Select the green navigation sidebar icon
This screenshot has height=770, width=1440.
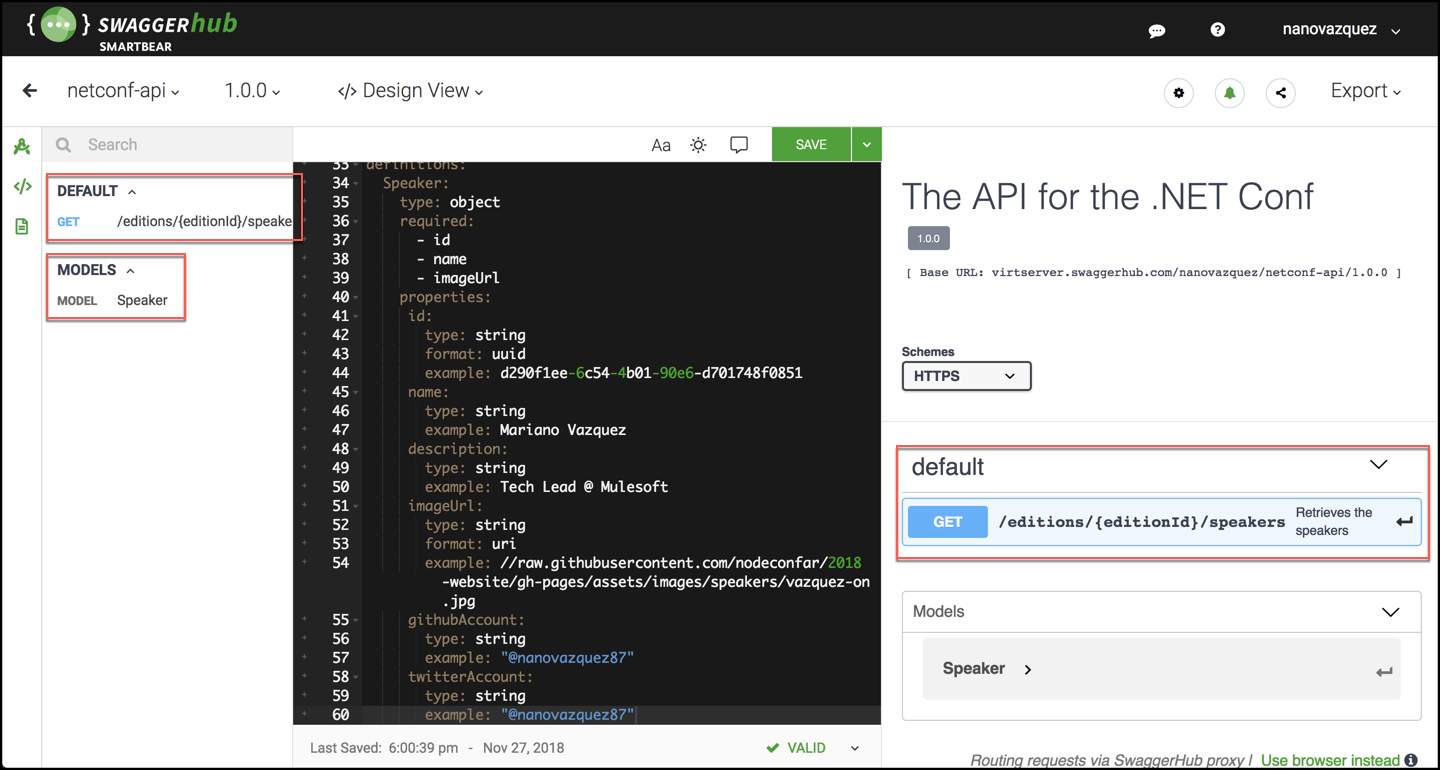(22, 147)
